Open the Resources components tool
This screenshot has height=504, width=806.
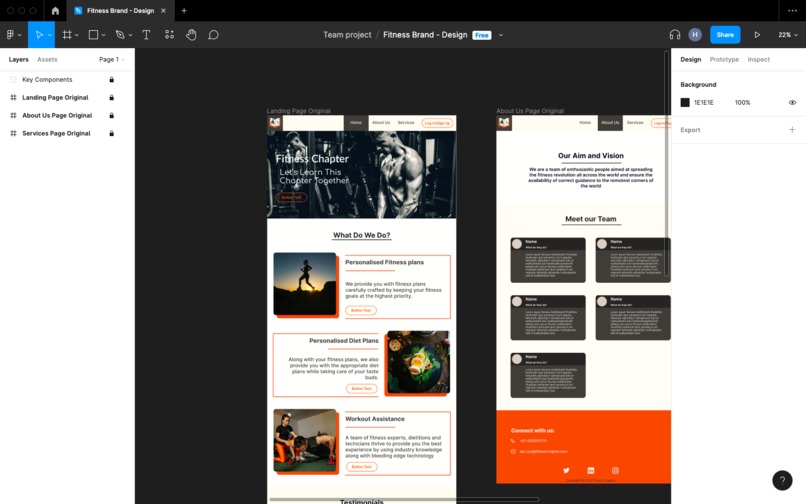[169, 34]
